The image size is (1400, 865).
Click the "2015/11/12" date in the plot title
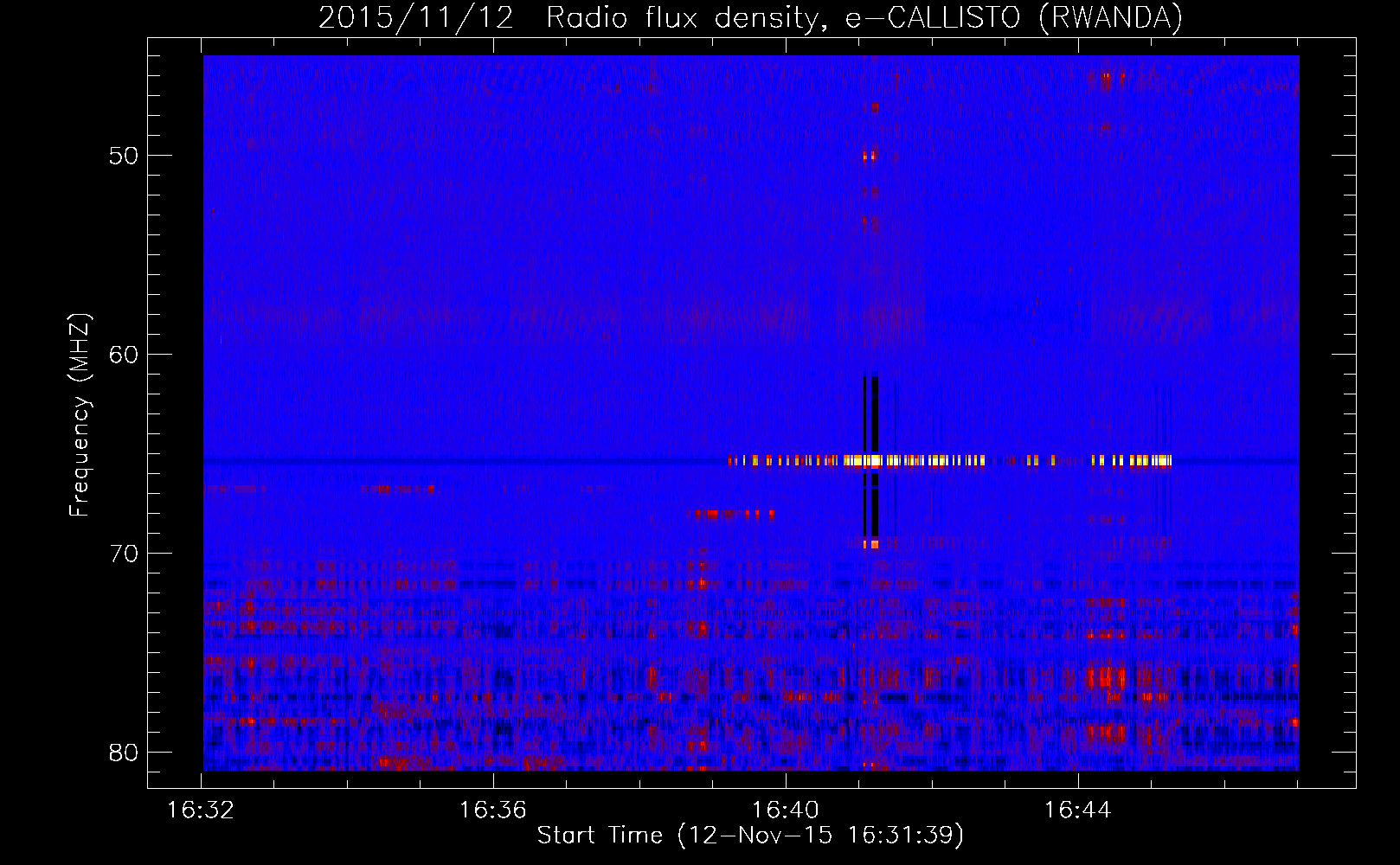click(x=416, y=18)
